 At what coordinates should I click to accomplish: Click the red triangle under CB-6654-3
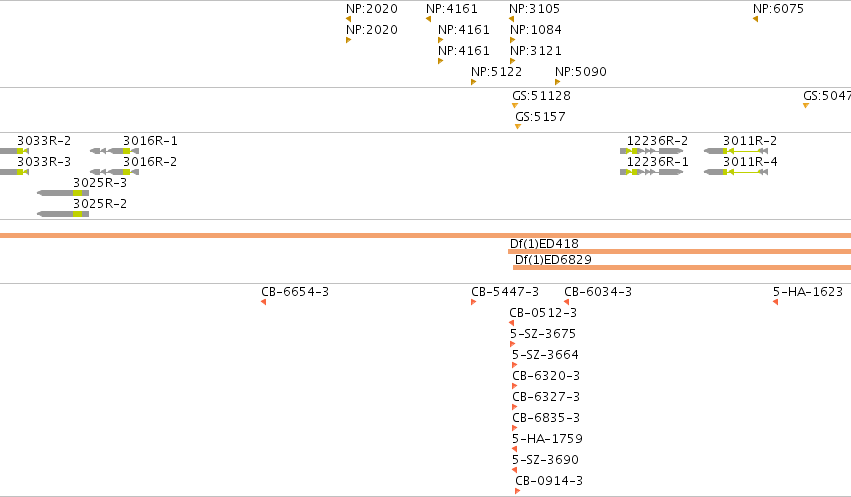[x=263, y=302]
